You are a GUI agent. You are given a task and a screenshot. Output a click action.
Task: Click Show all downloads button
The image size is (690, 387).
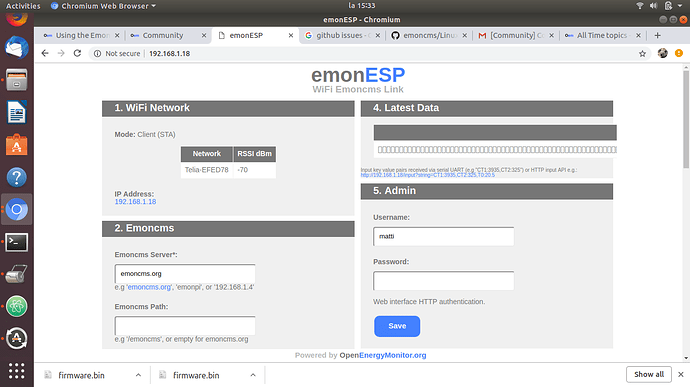pyautogui.click(x=649, y=374)
